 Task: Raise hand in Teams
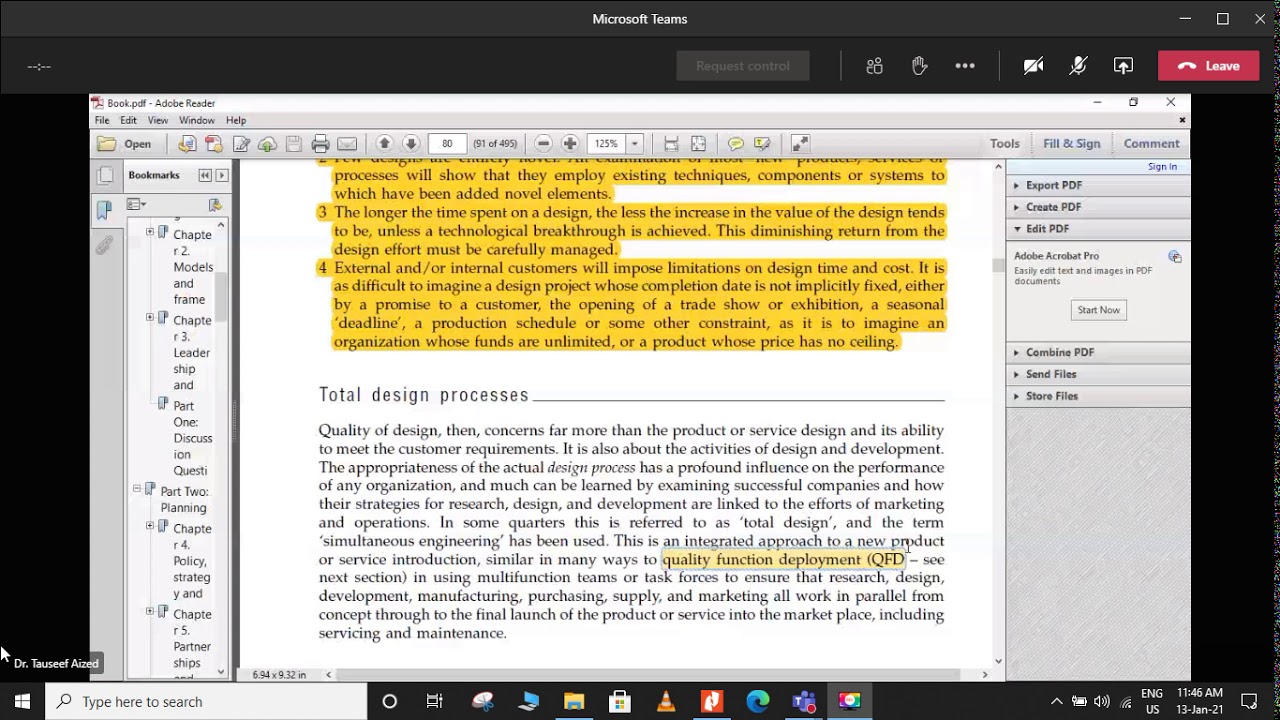pos(919,66)
